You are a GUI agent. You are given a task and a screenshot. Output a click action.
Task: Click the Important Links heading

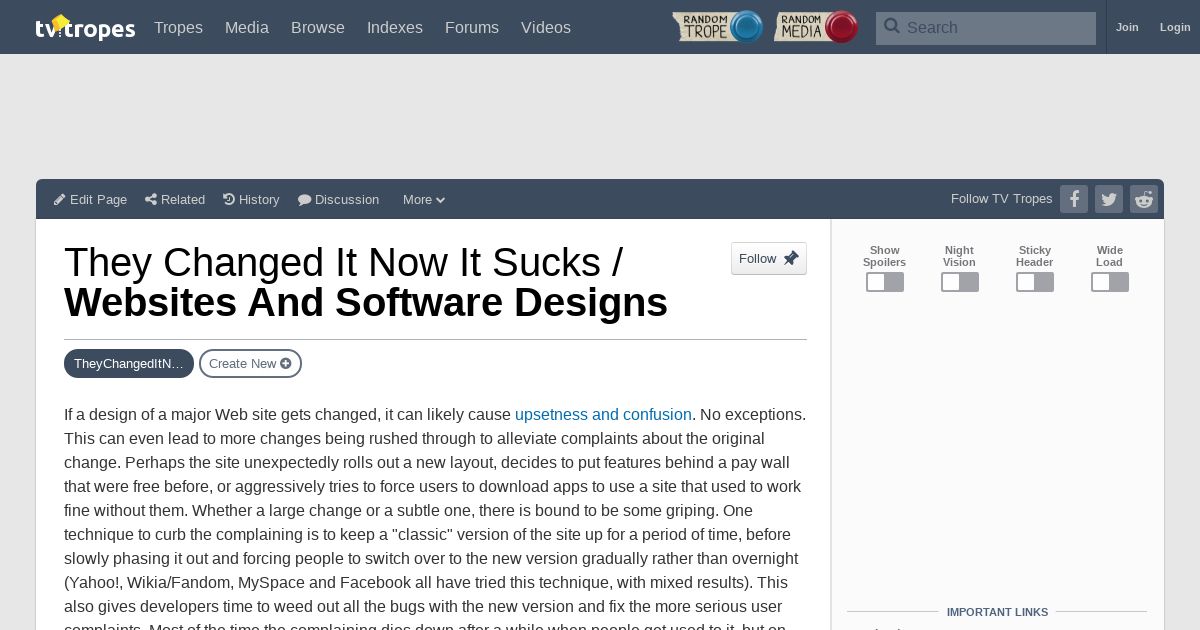click(997, 612)
